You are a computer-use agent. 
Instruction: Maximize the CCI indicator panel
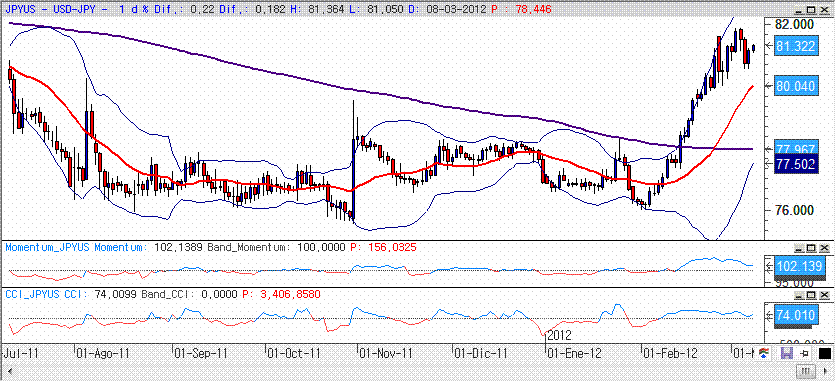[811, 295]
